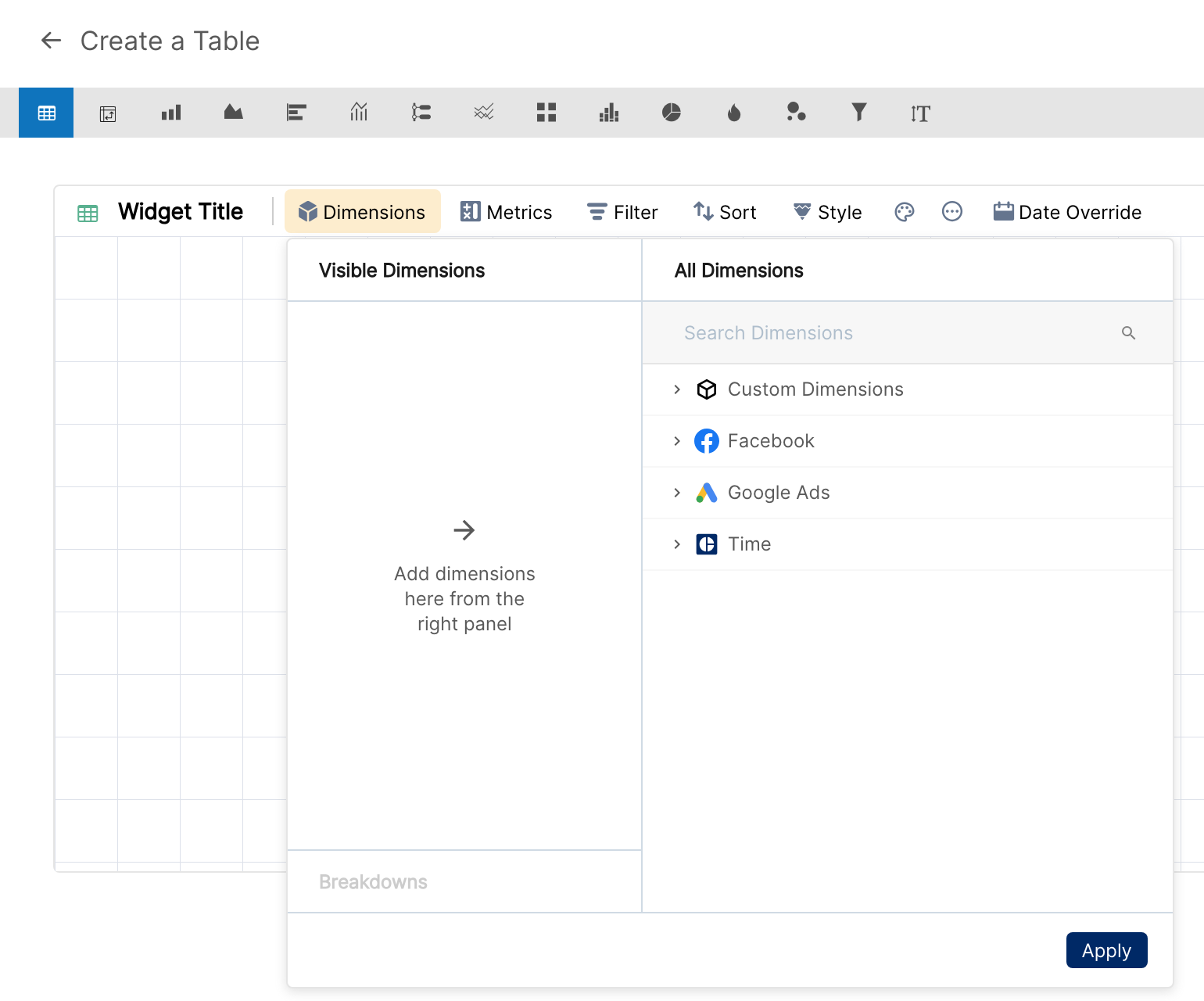This screenshot has height=1001, width=1204.
Task: Pick the funnel chart icon
Action: (x=859, y=113)
